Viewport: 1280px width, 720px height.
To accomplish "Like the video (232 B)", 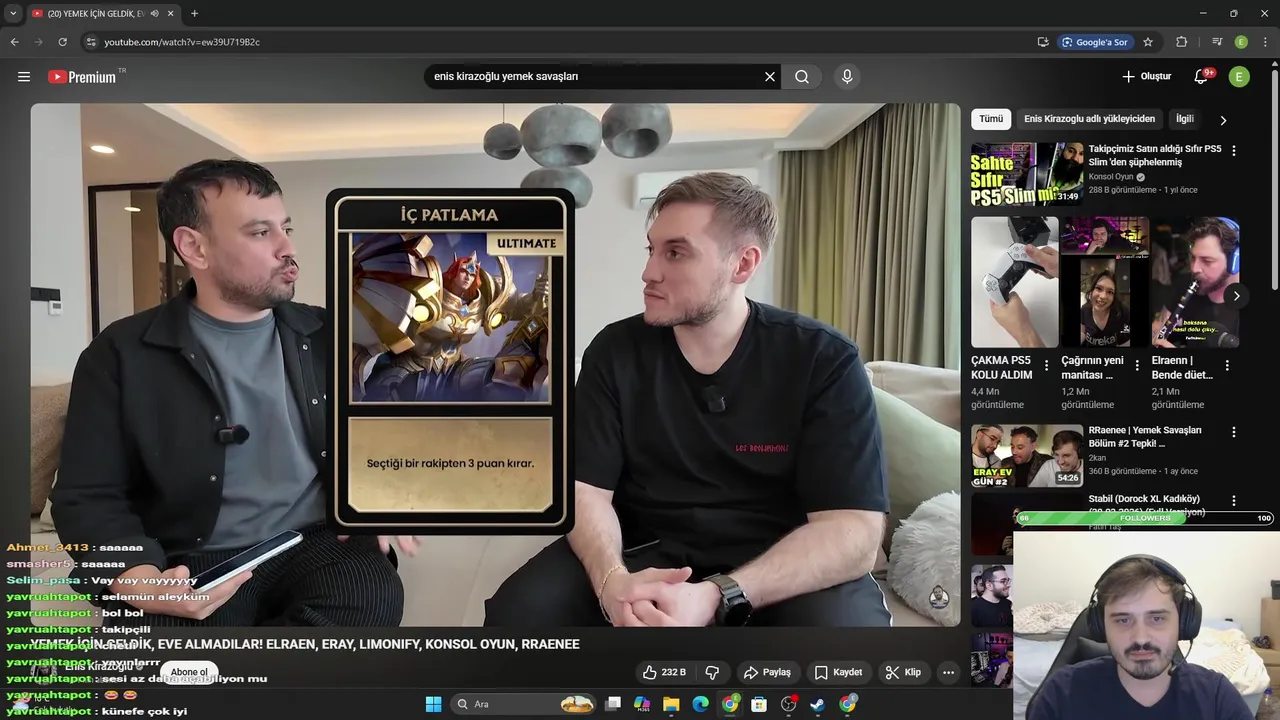I will pyautogui.click(x=664, y=672).
